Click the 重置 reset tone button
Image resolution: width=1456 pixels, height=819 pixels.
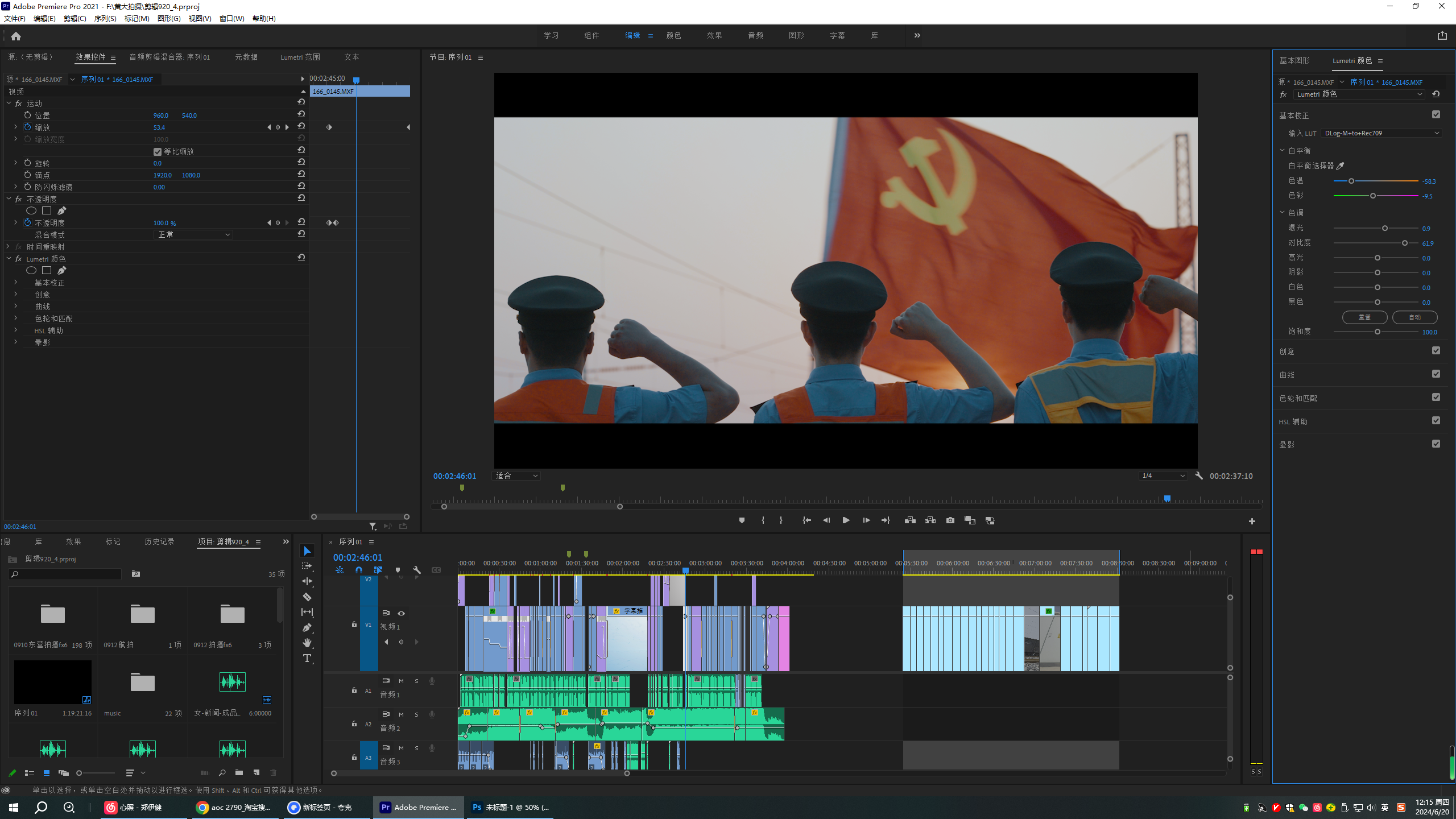click(x=1364, y=317)
